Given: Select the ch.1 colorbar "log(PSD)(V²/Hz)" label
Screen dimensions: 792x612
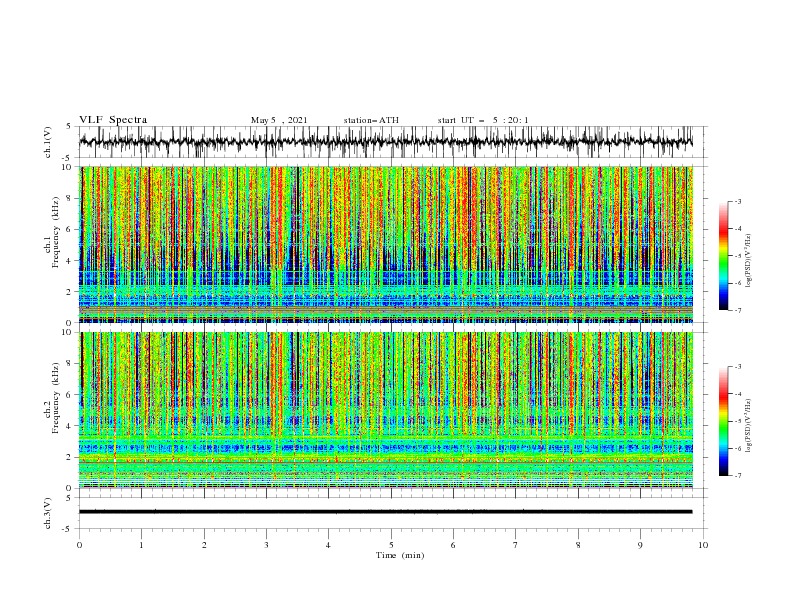Looking at the screenshot, I should [748, 261].
